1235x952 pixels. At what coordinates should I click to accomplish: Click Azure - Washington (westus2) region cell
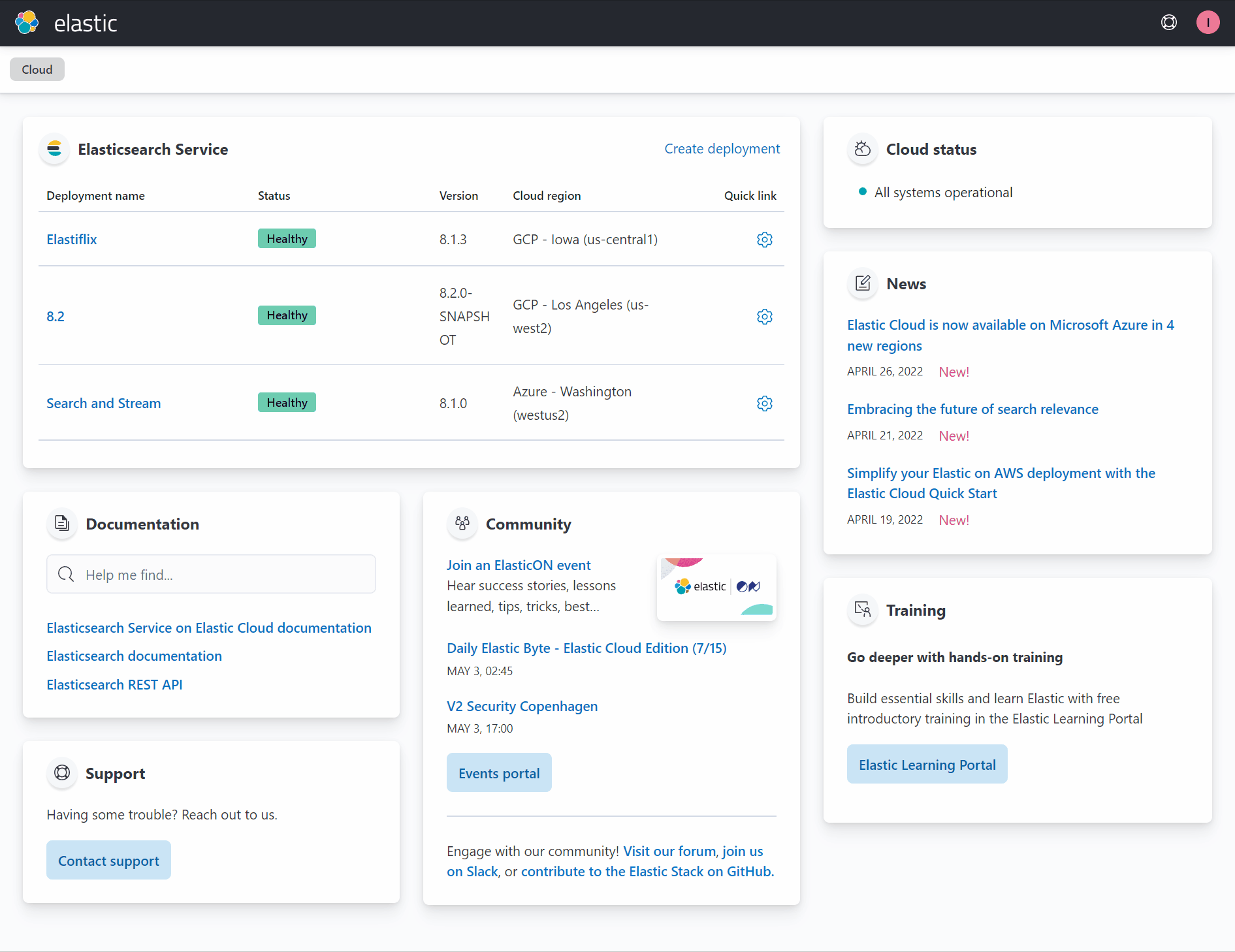572,404
